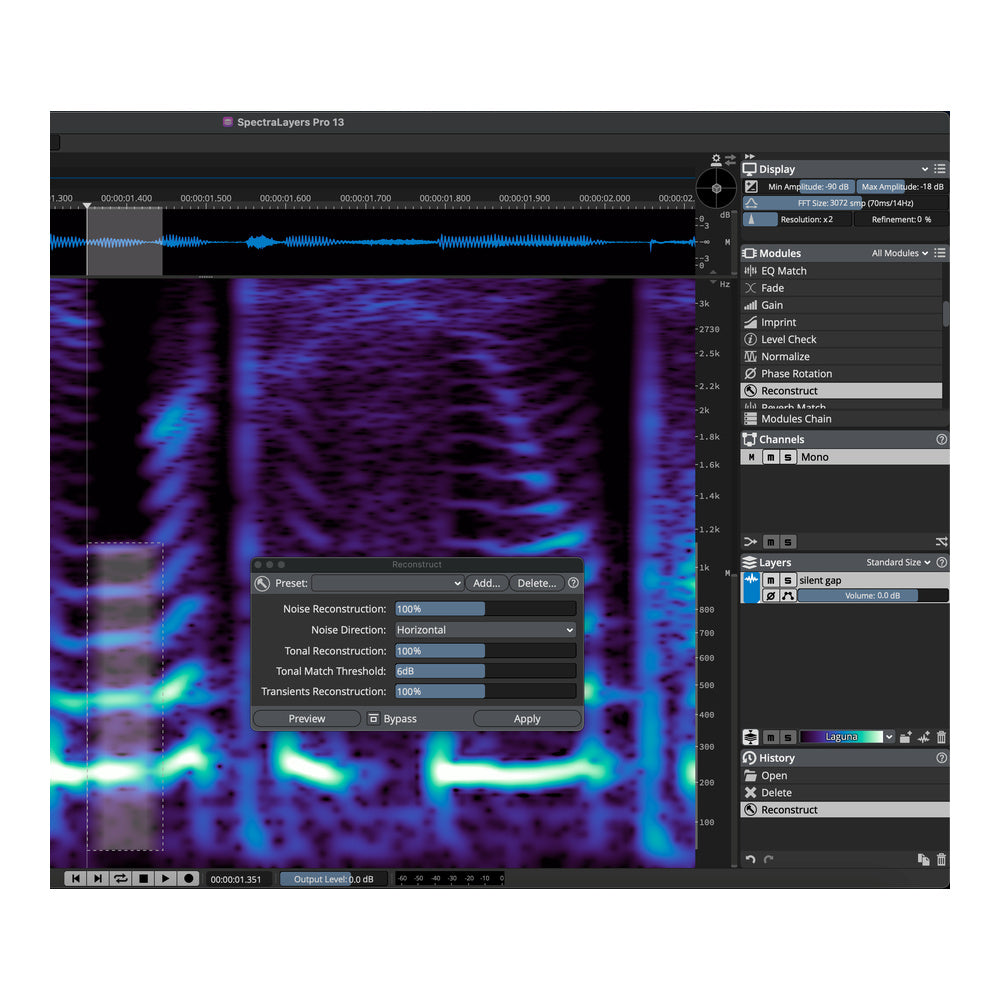Click the History panel trash icon
This screenshot has height=1000, width=1000.
tap(941, 860)
